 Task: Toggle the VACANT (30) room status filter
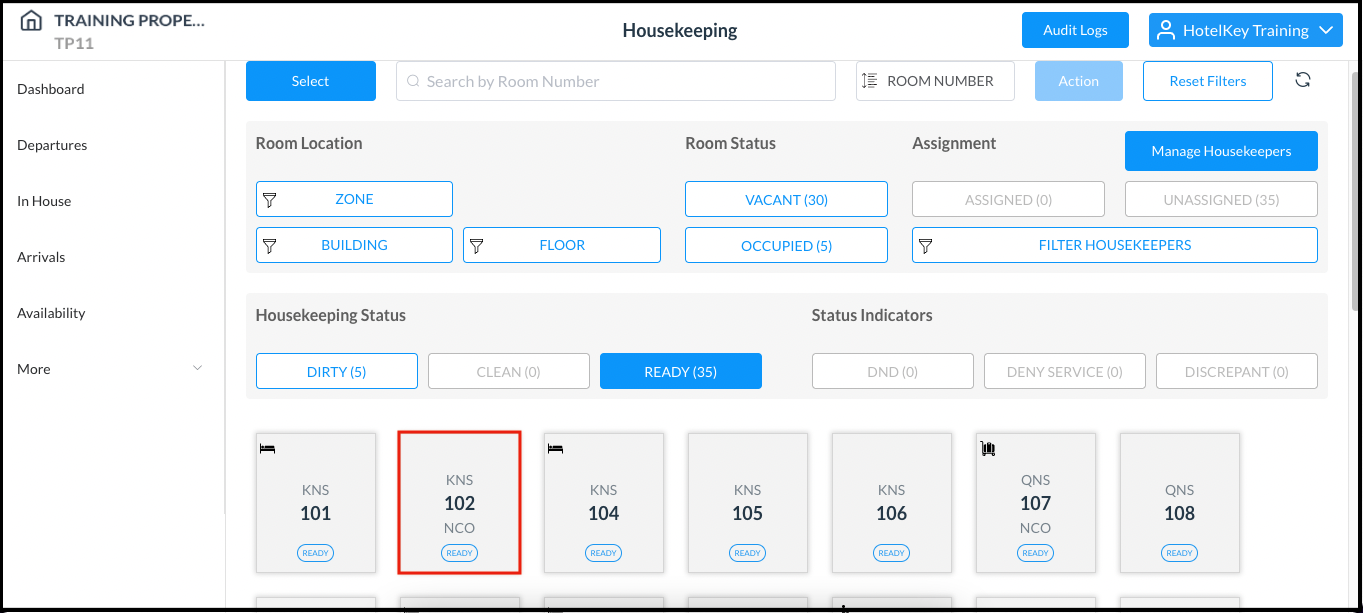pos(786,199)
